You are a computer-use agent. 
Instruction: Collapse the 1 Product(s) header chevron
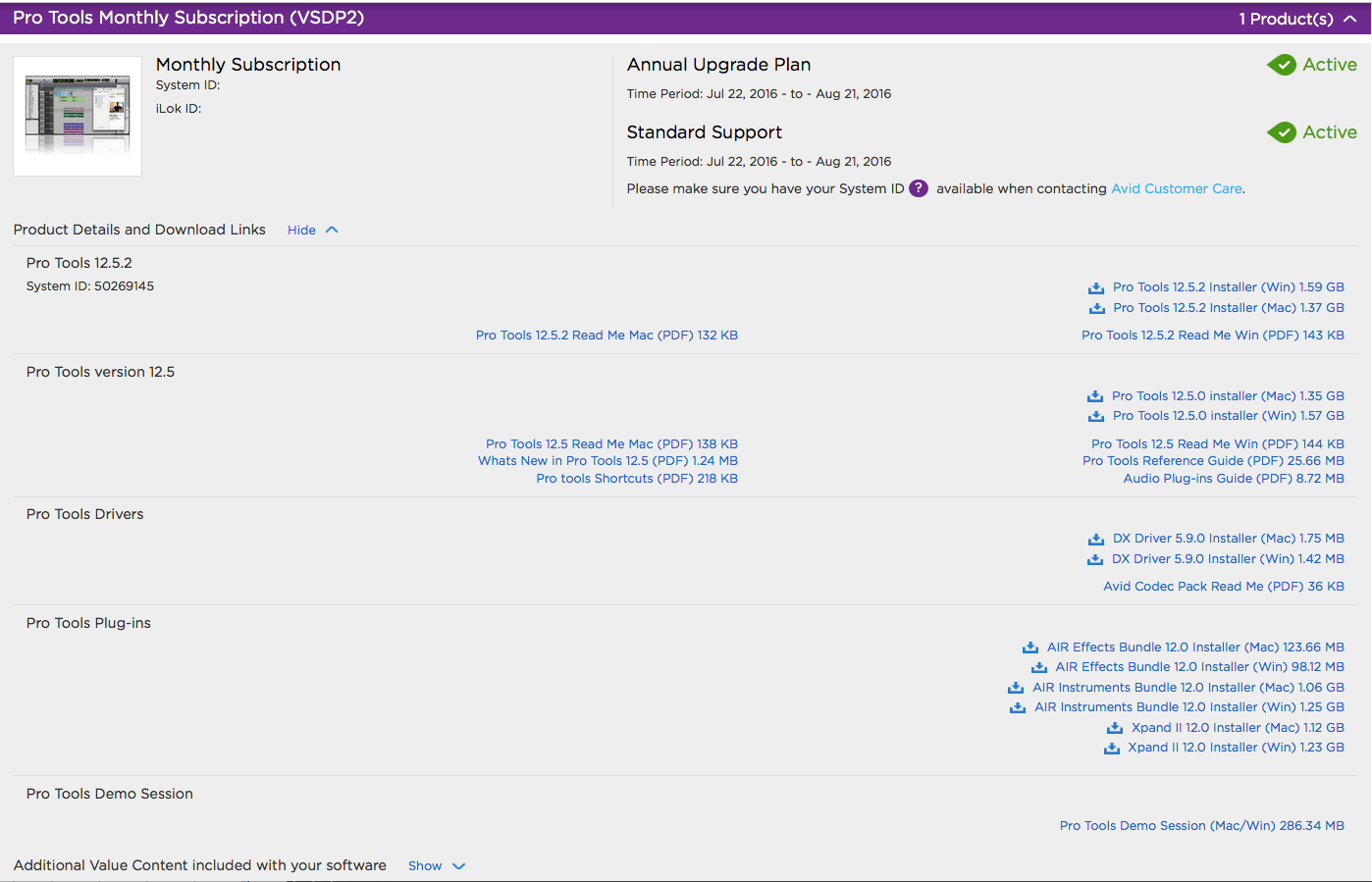(1350, 19)
